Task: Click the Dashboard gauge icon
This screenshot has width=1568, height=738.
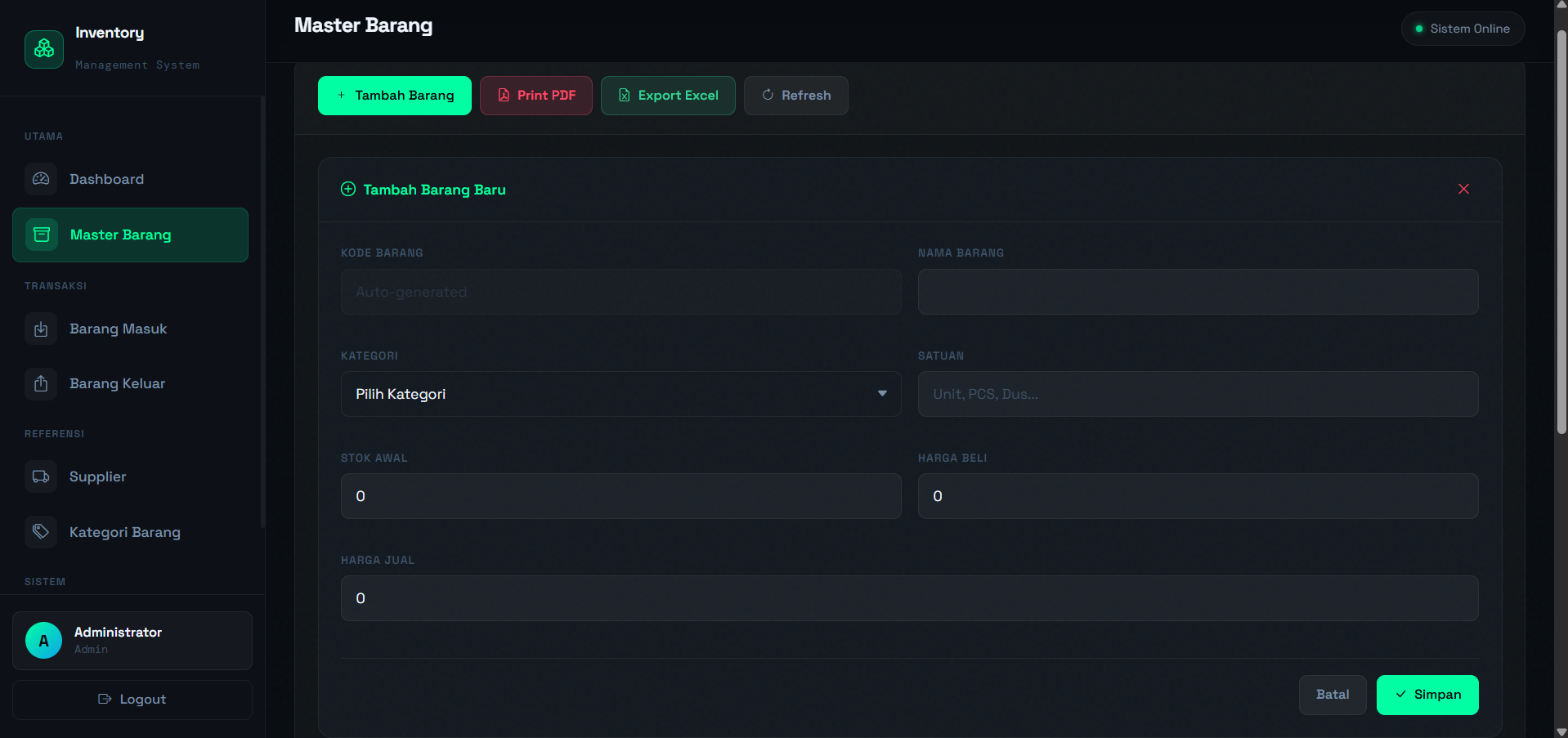Action: (x=41, y=178)
